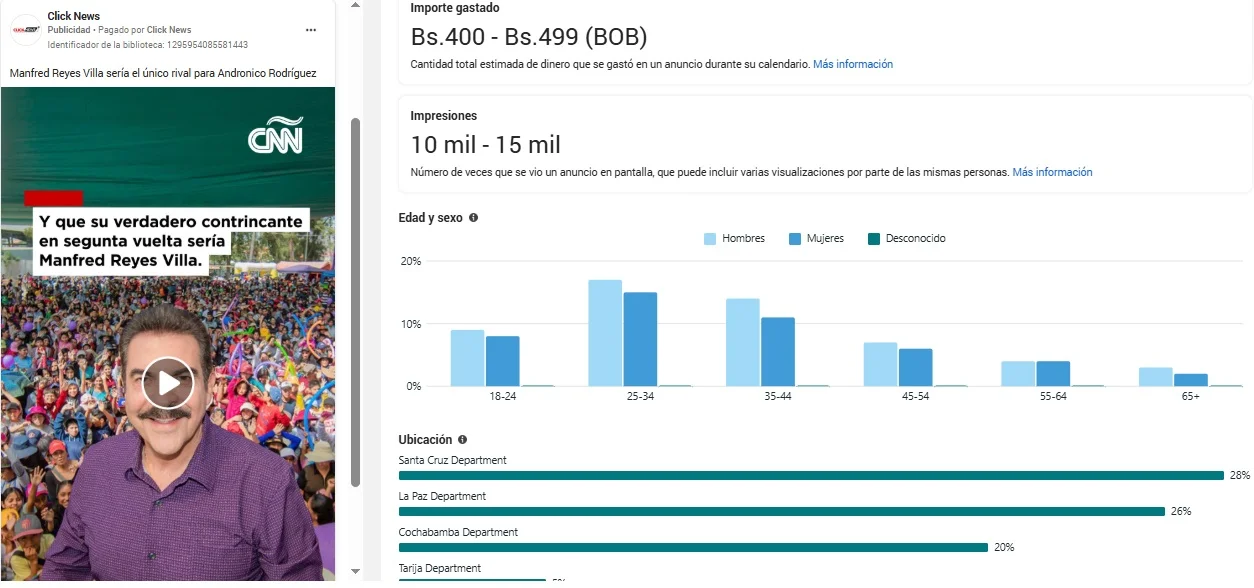Click the Click News profile avatar
This screenshot has width=1254, height=588.
tap(25, 30)
